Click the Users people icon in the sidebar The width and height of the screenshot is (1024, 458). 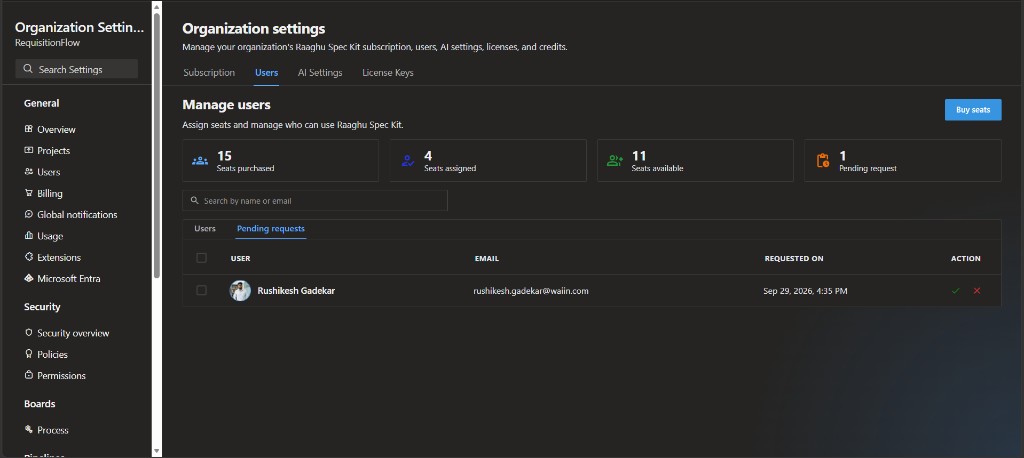pyautogui.click(x=29, y=172)
